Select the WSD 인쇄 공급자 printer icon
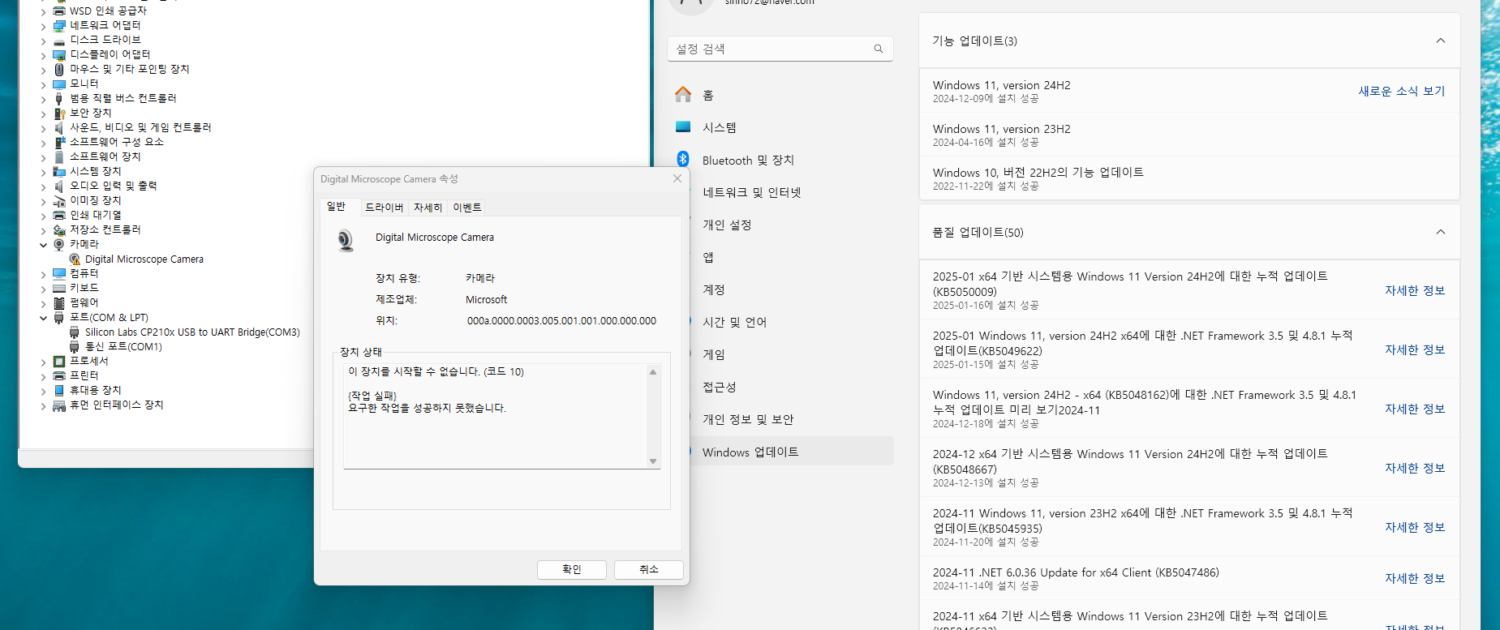 (x=59, y=10)
